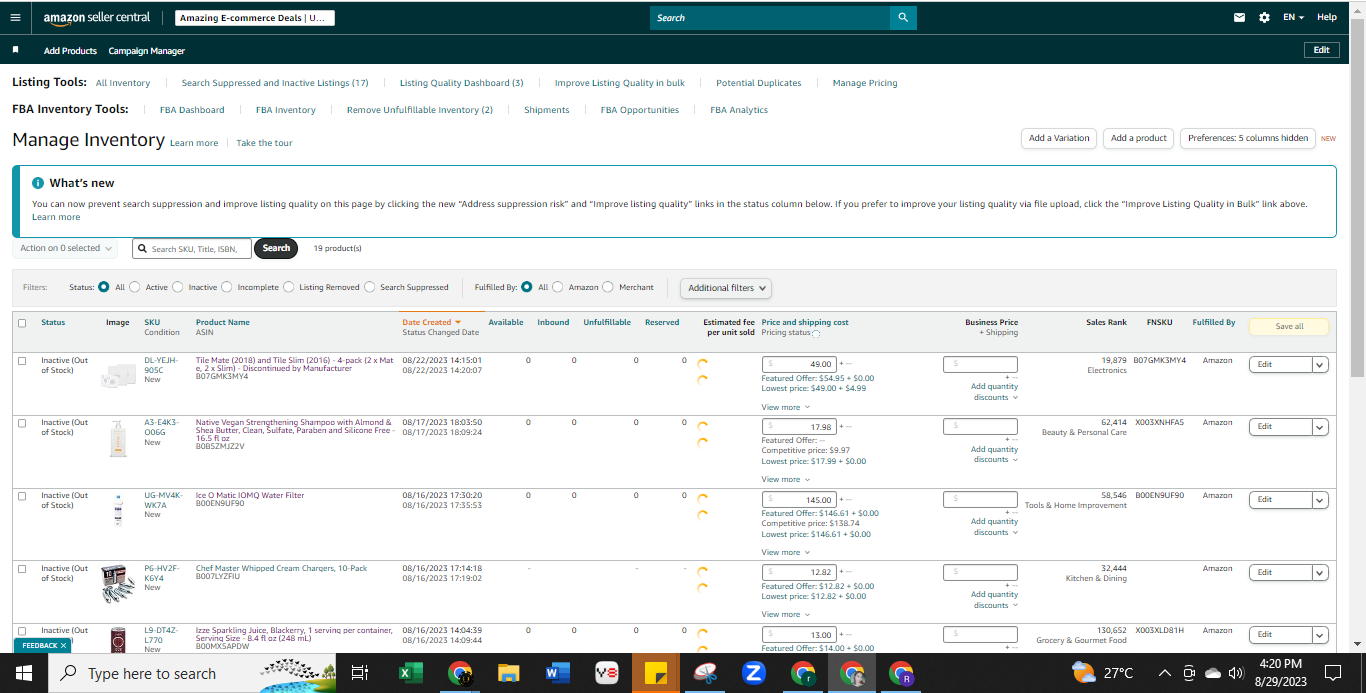Choose the Listing Removed status filter
Image resolution: width=1366 pixels, height=693 pixels.
289,287
